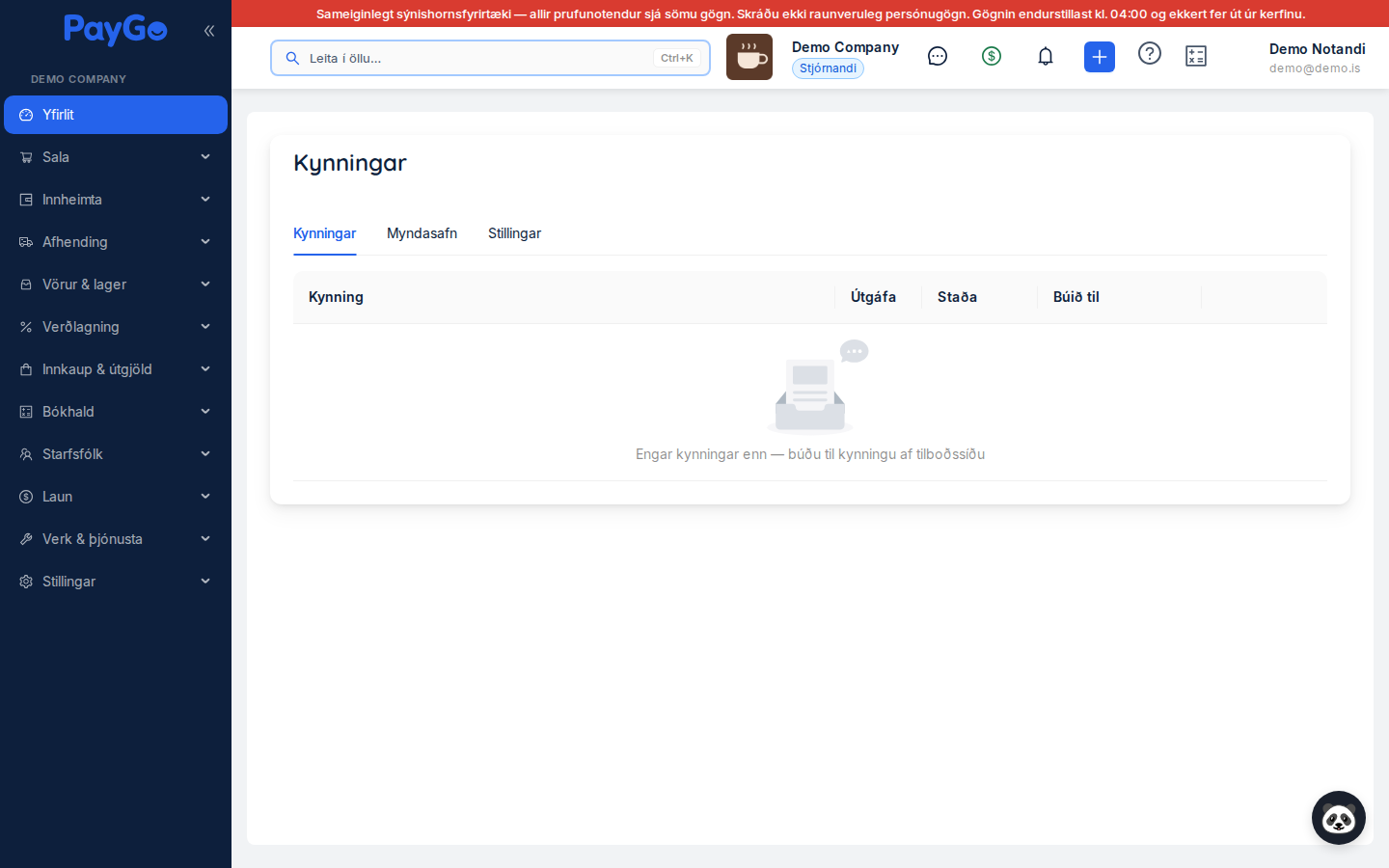Open help question mark icon

[1150, 54]
